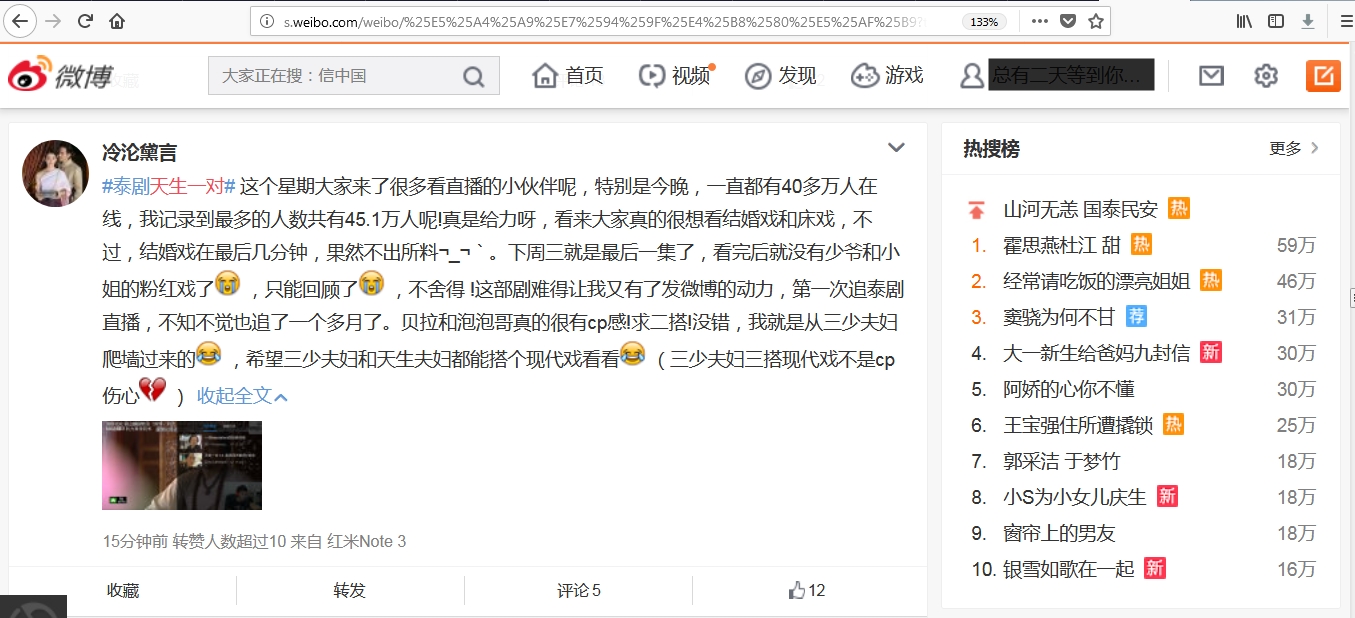
Task: Open hot search 阿娇的心你不懂
Action: (1069, 389)
